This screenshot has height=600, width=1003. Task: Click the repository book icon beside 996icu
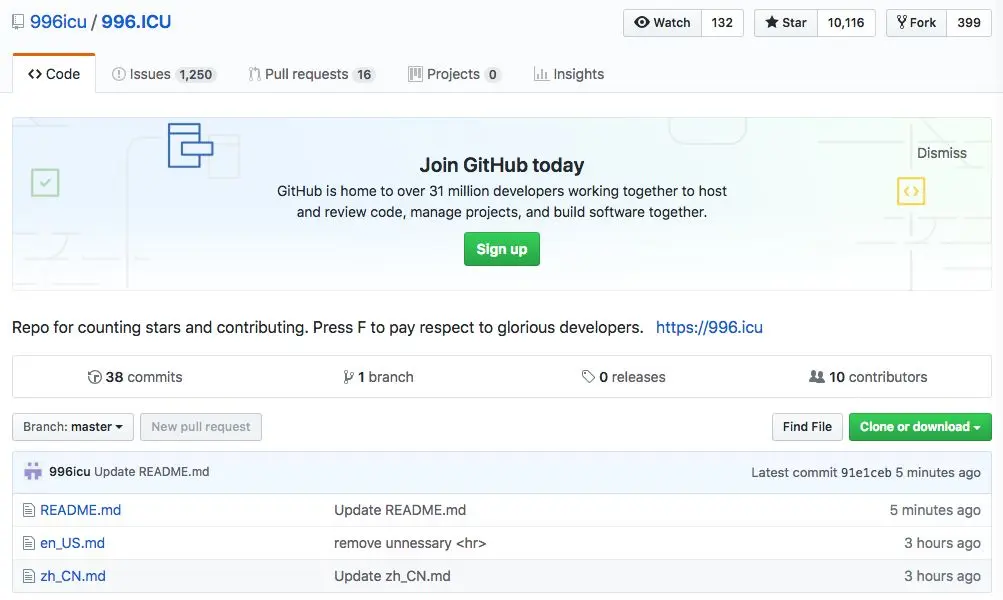18,22
